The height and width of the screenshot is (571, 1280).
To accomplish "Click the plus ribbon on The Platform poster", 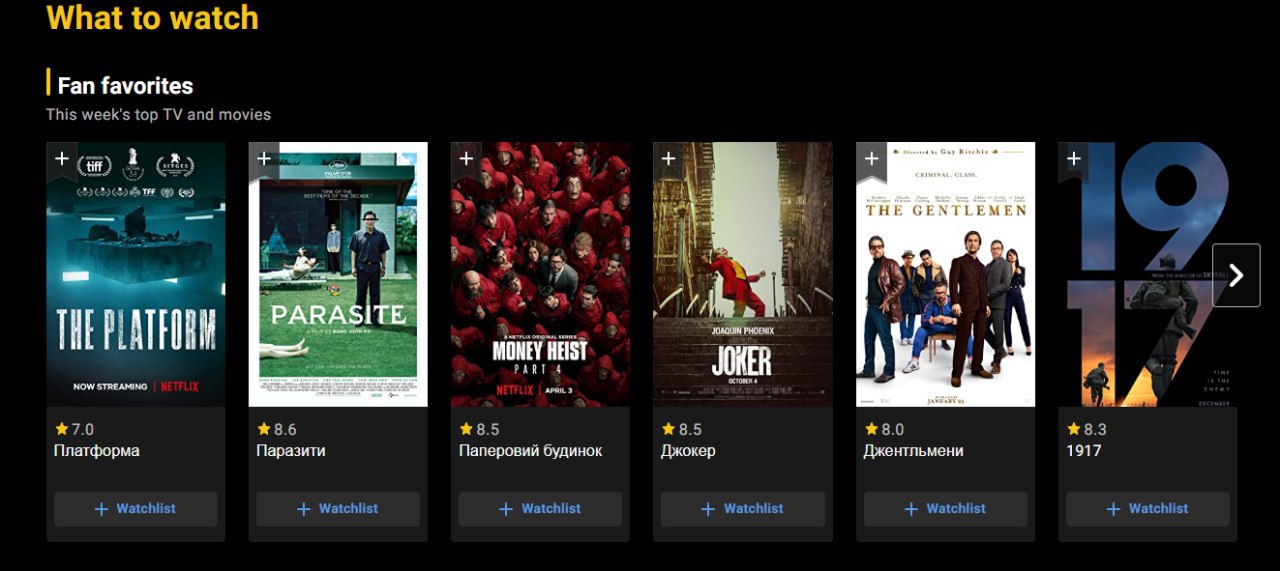I will 61,160.
